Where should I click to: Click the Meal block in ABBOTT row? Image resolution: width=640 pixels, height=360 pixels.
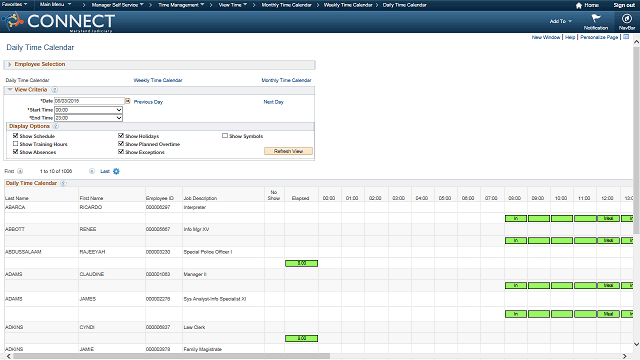tap(608, 240)
